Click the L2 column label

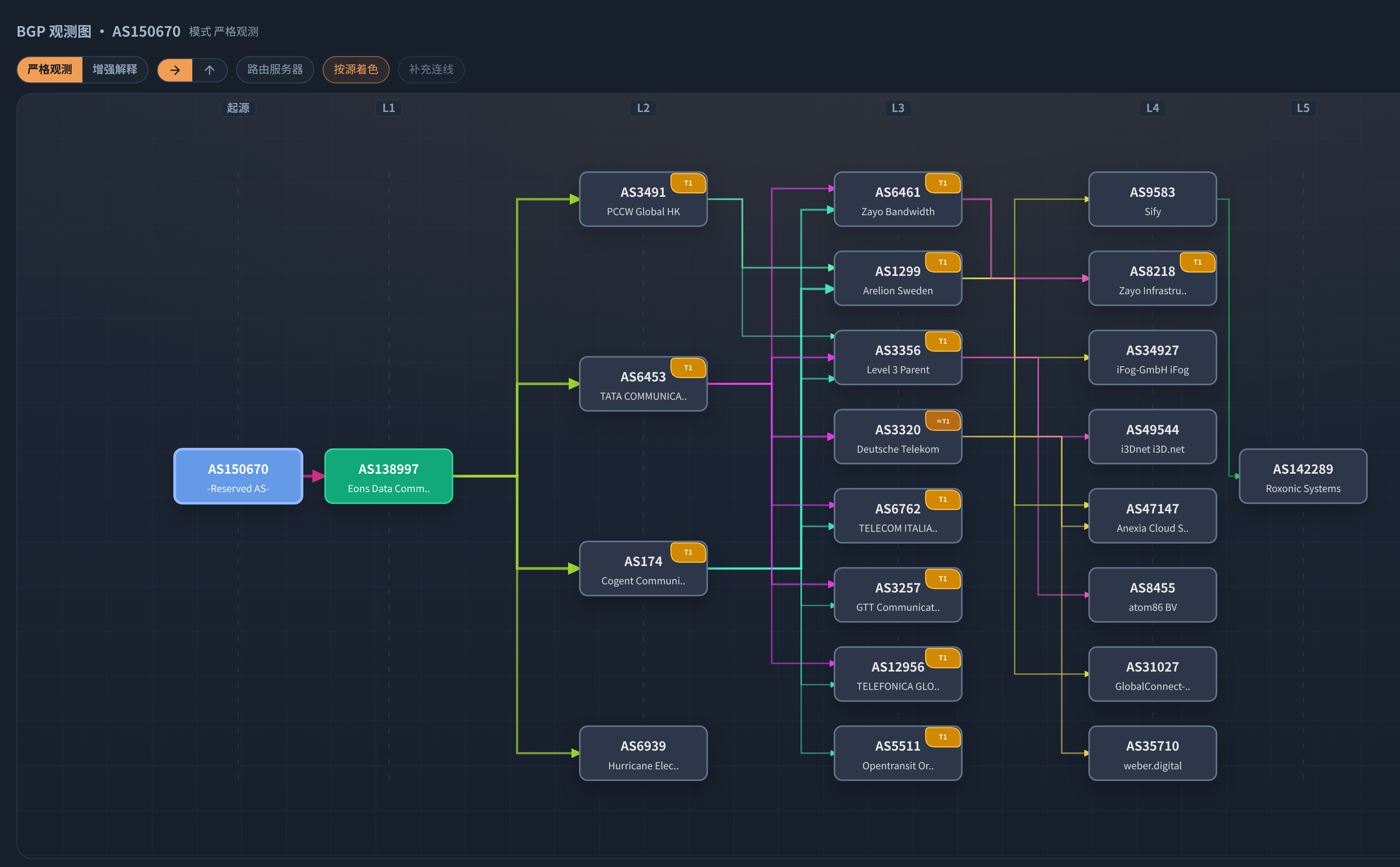[x=643, y=108]
